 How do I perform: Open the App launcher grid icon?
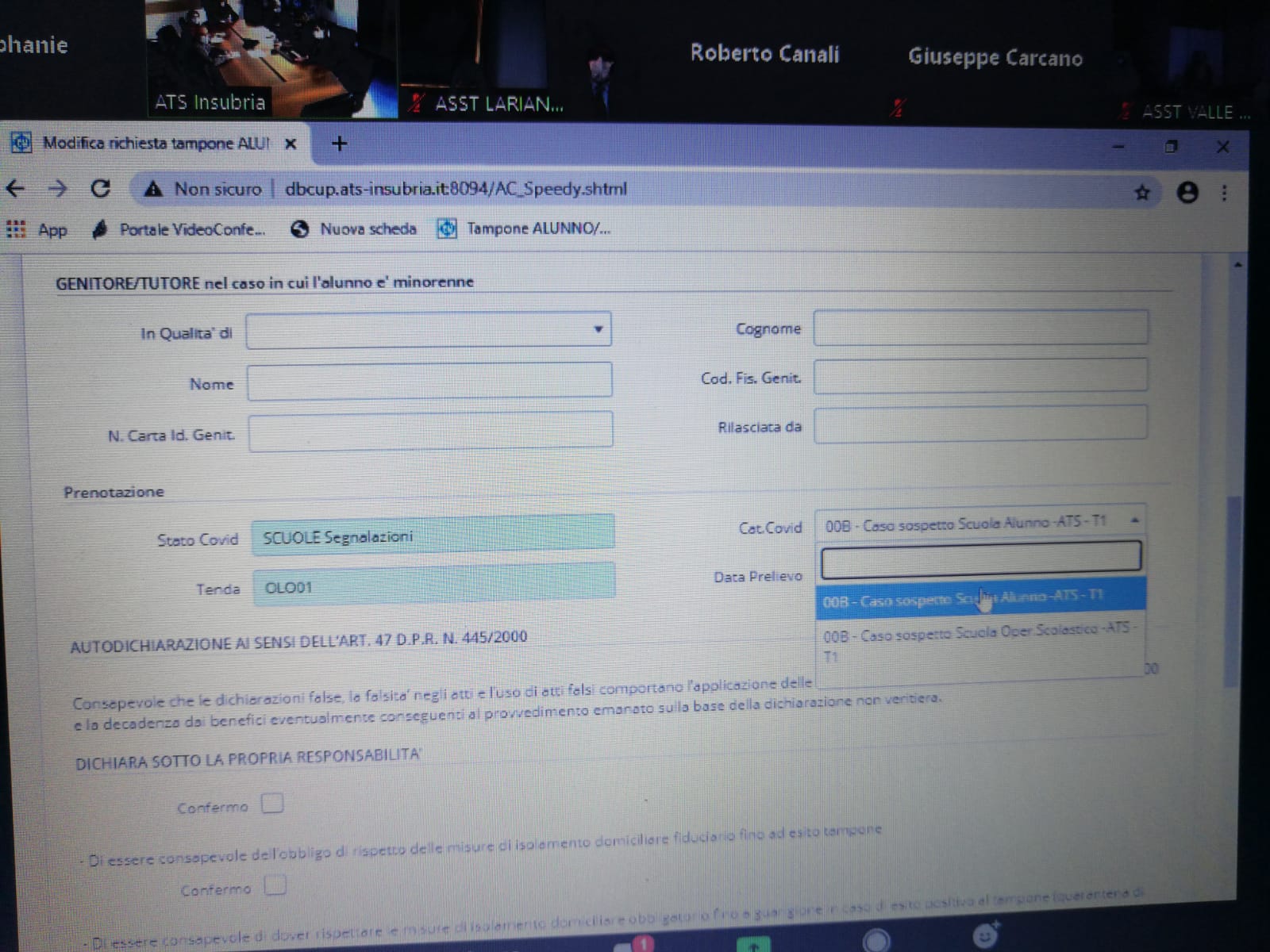coord(16,229)
